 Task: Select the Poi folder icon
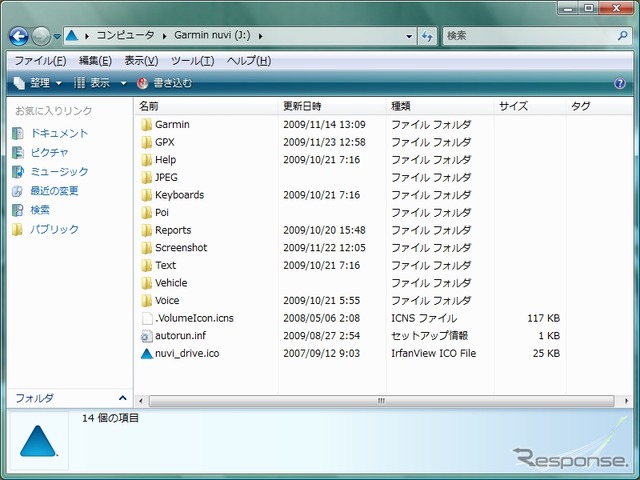(146, 213)
